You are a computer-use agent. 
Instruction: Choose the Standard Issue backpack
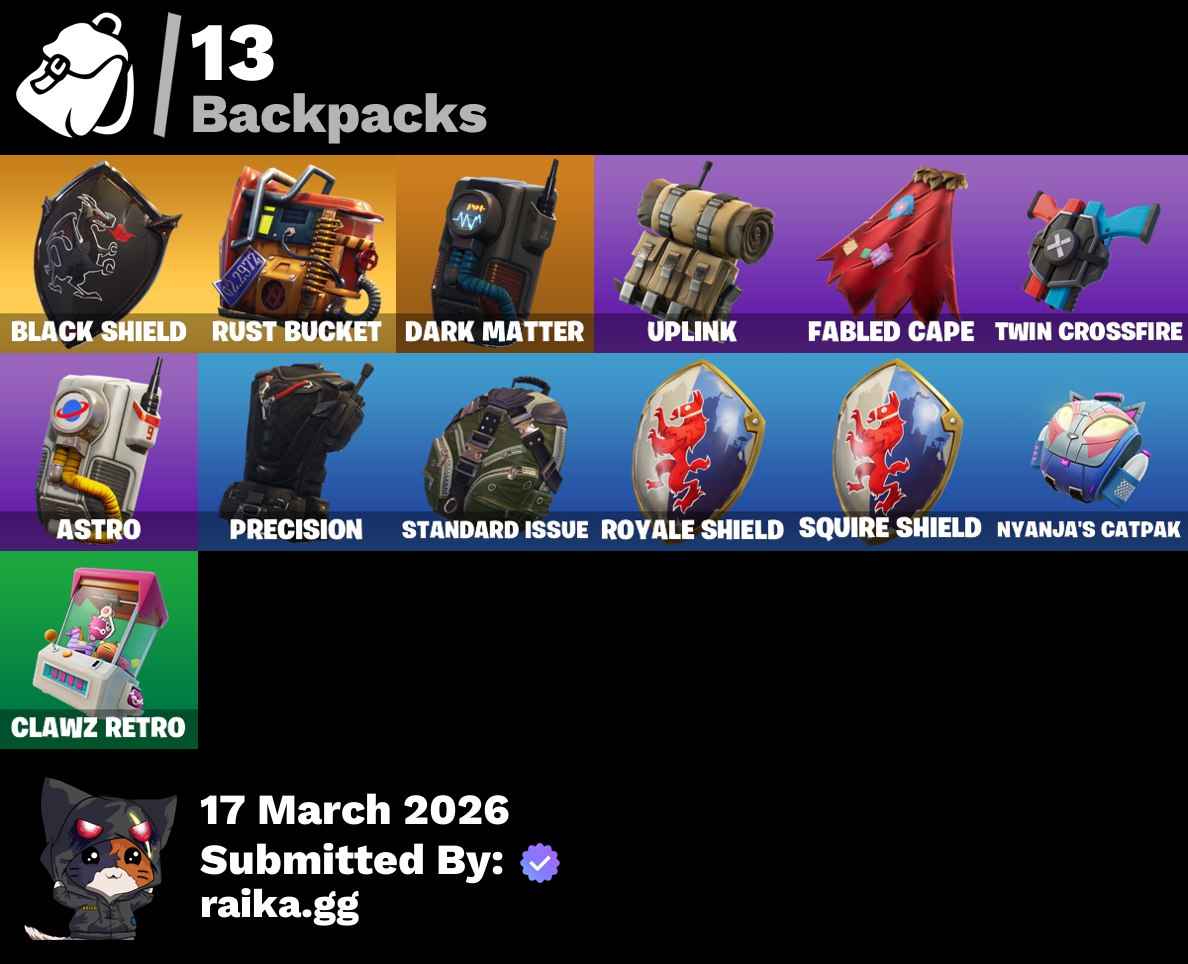pyautogui.click(x=495, y=452)
